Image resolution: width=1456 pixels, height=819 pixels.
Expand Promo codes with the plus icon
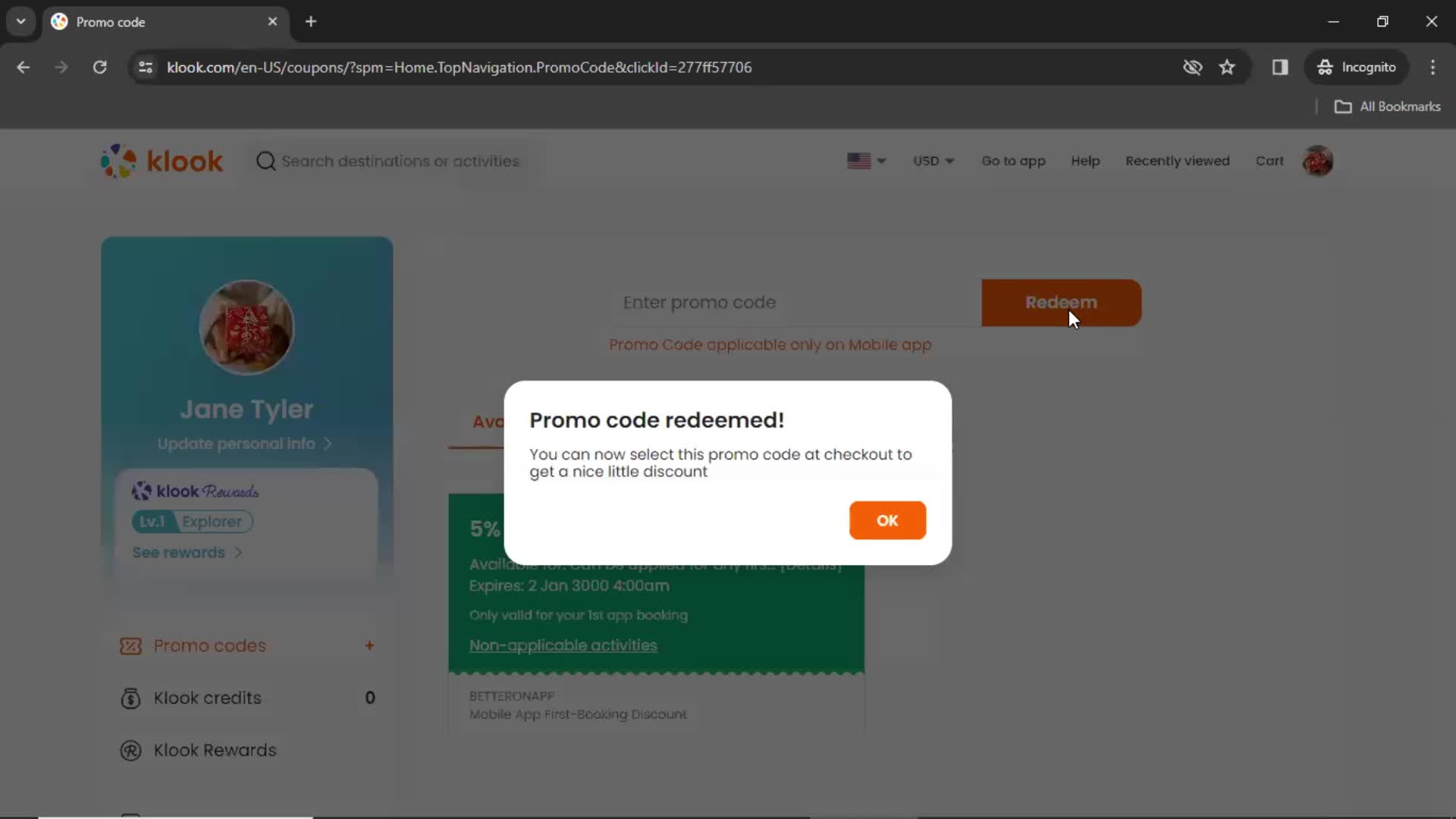369,646
